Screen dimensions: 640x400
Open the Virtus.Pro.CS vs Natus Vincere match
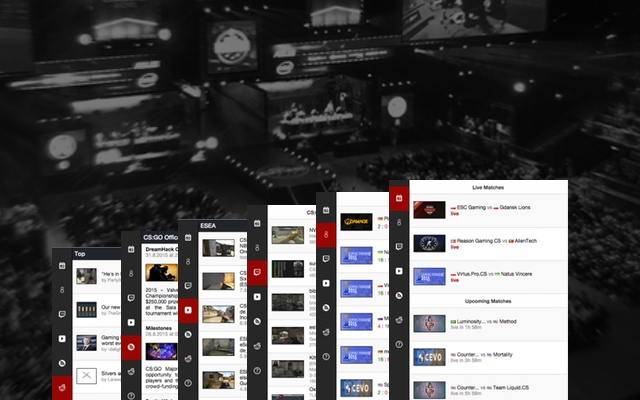coord(489,277)
